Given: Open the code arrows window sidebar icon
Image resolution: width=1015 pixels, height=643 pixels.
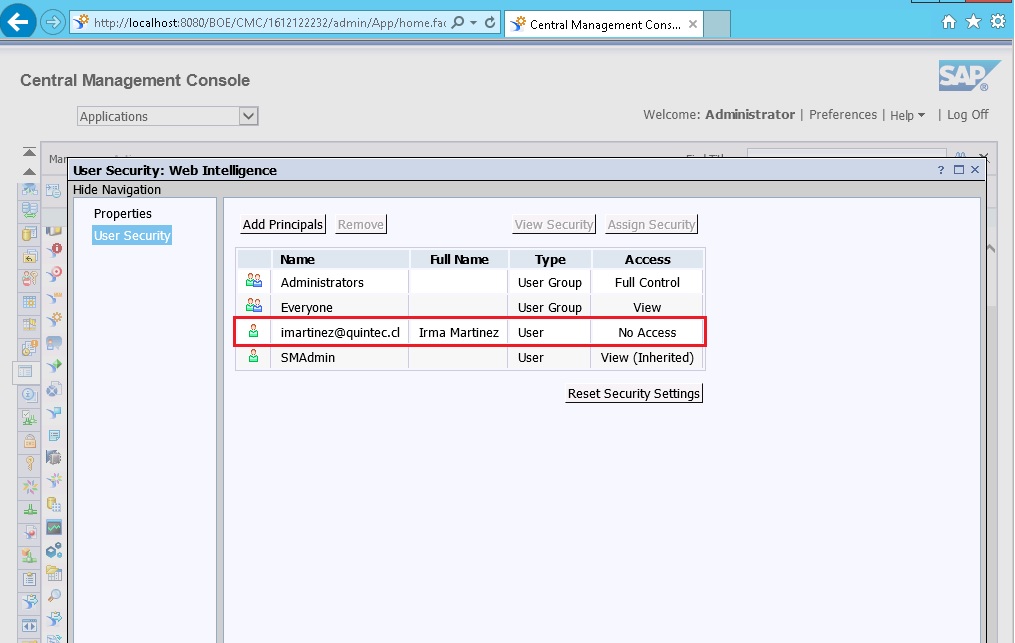Looking at the screenshot, I should click(30, 626).
